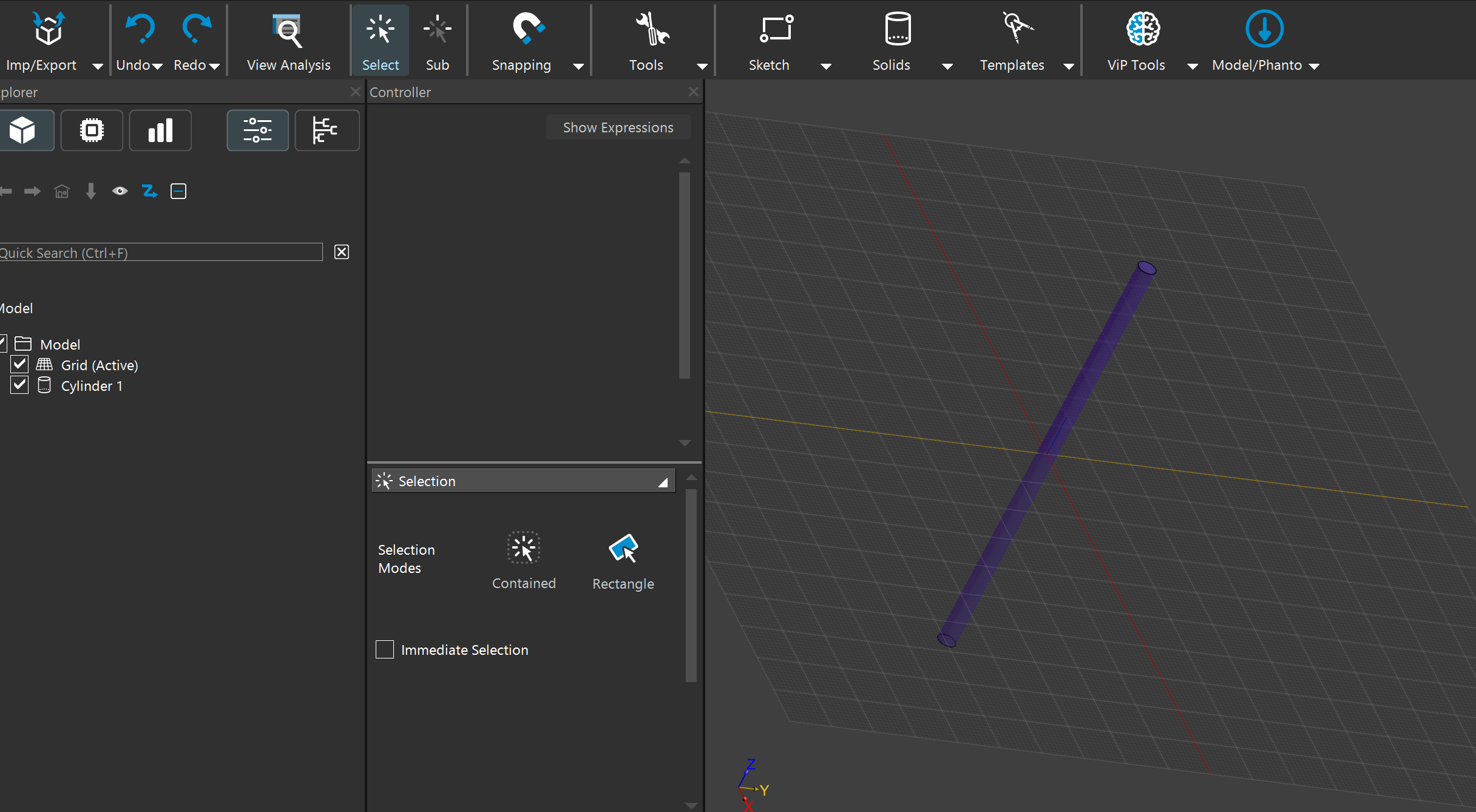Expand the Templates dropdown arrow

[x=1069, y=66]
